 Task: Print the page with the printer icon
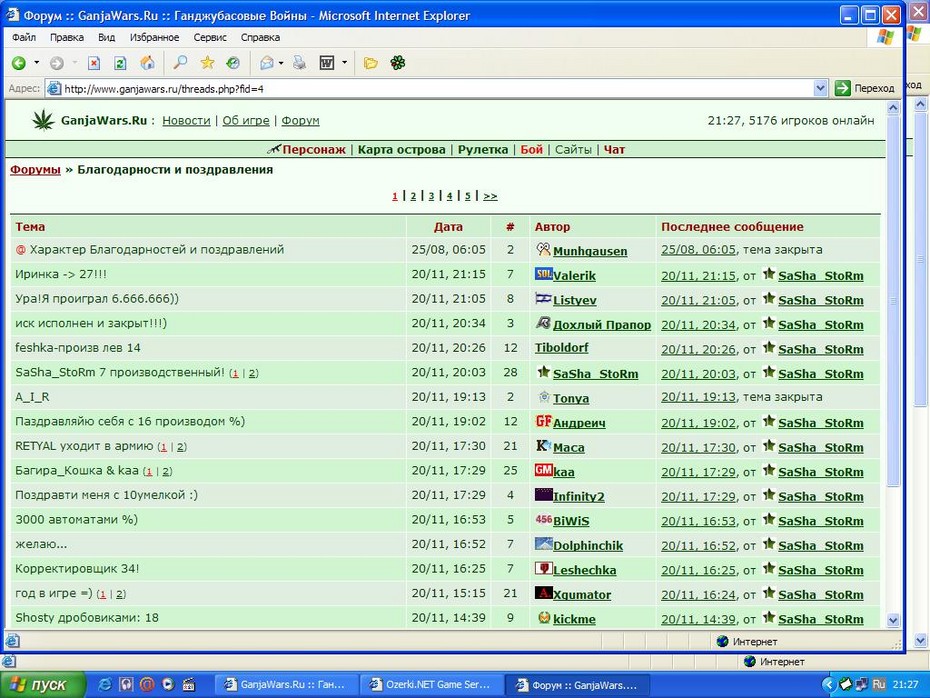300,62
